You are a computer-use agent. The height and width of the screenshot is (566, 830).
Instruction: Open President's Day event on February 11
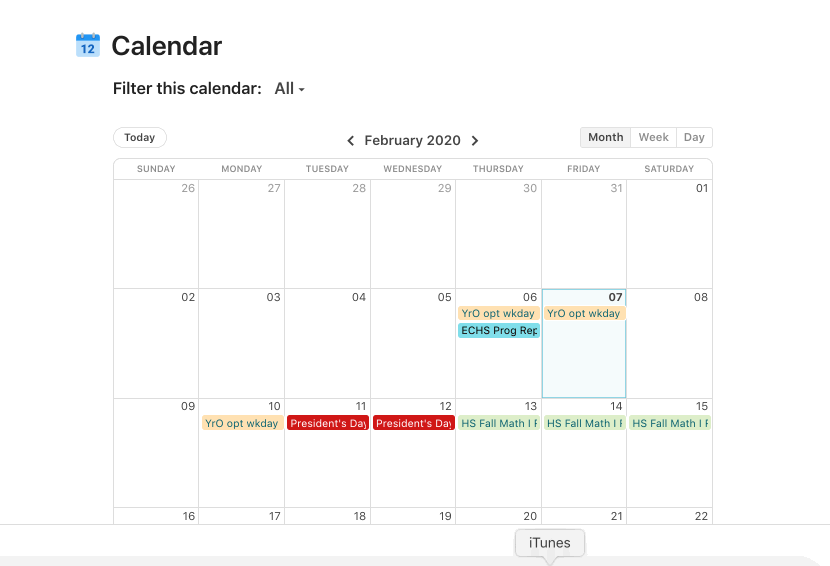point(328,423)
